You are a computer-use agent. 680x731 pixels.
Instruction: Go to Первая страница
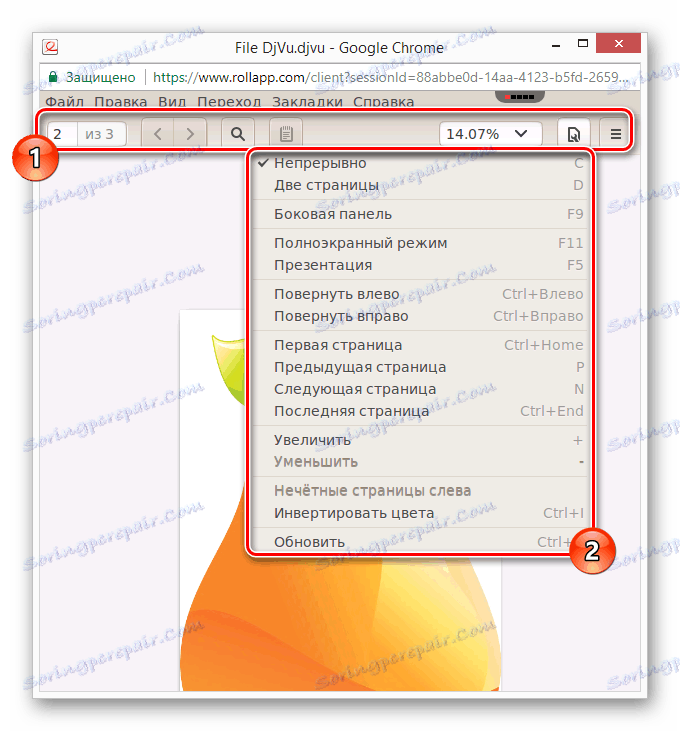coord(419,345)
